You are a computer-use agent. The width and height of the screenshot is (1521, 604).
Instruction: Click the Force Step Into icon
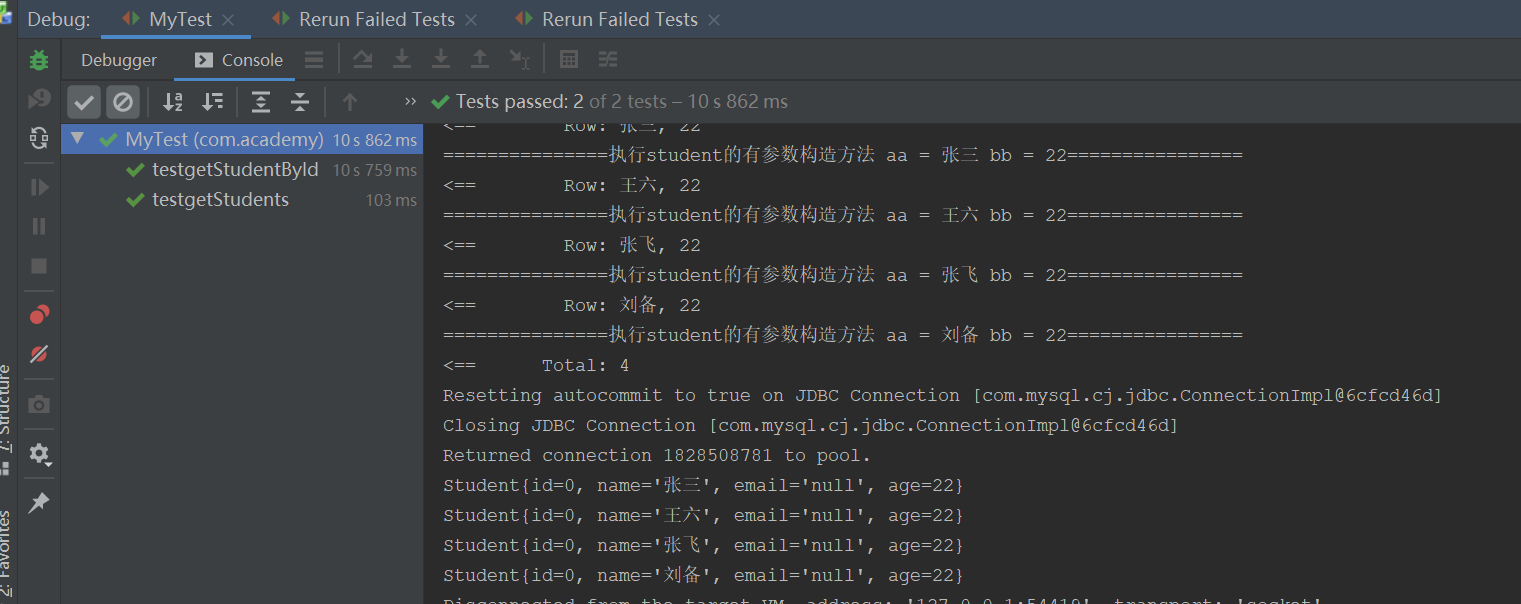click(441, 60)
